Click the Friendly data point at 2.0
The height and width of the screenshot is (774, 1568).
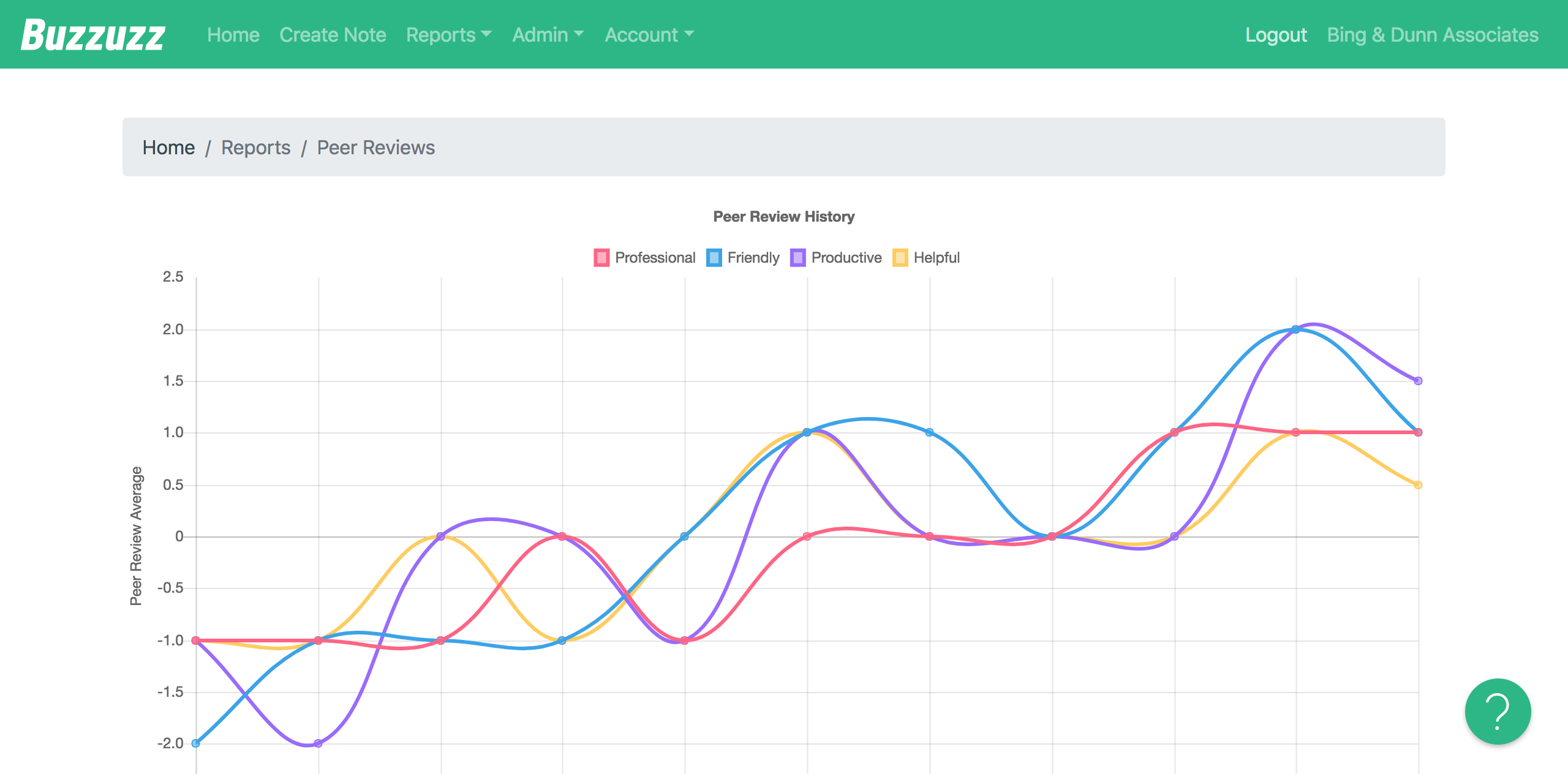pos(1295,329)
